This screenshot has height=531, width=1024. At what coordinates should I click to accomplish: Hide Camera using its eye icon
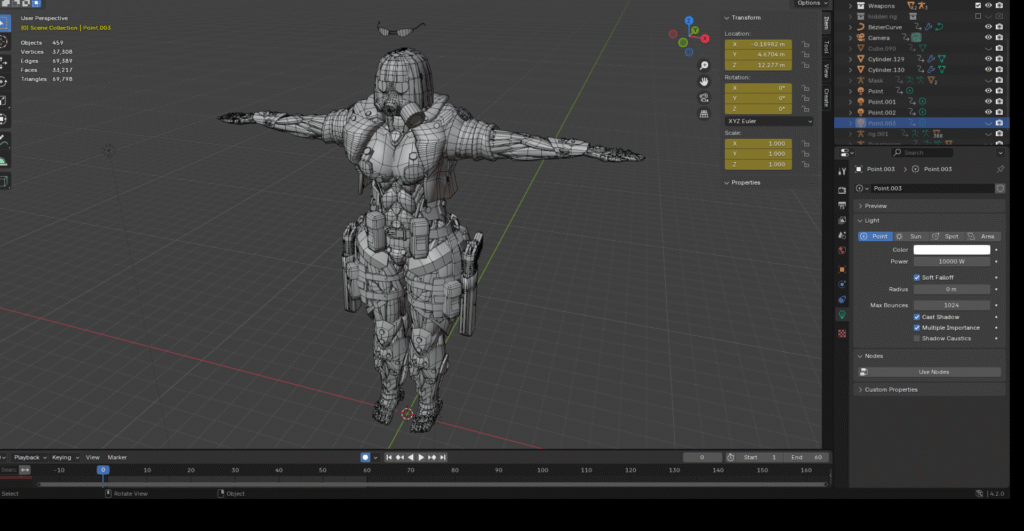pyautogui.click(x=988, y=37)
